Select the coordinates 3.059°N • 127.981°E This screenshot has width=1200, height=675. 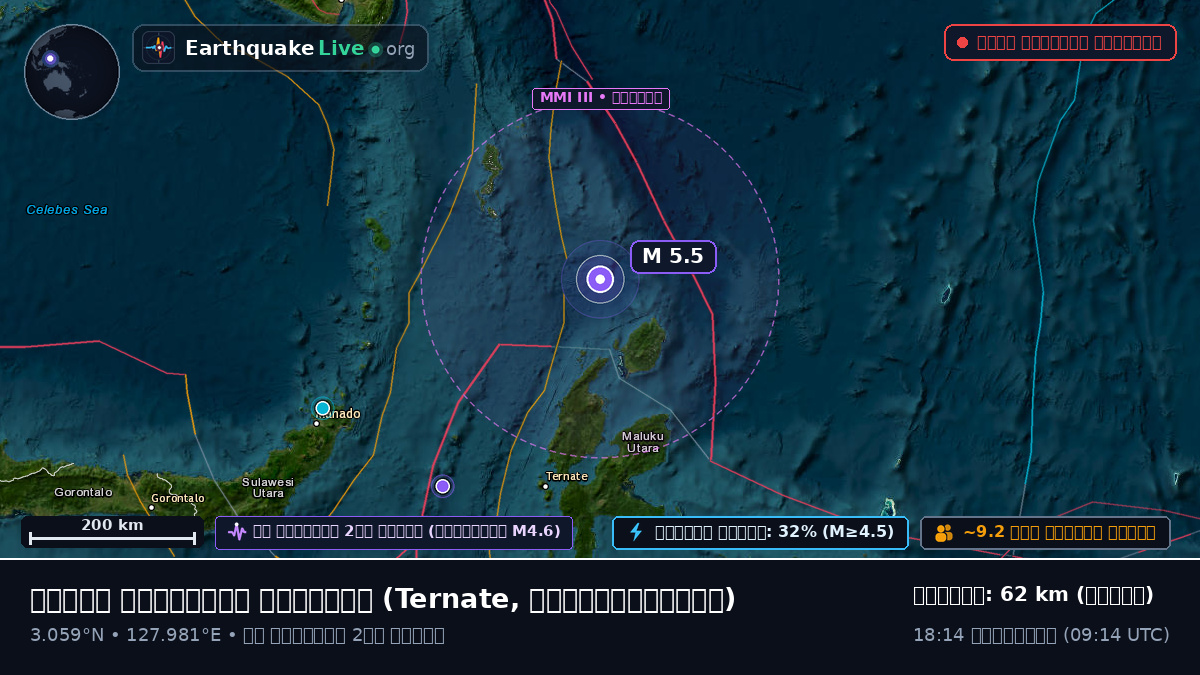[x=125, y=635]
